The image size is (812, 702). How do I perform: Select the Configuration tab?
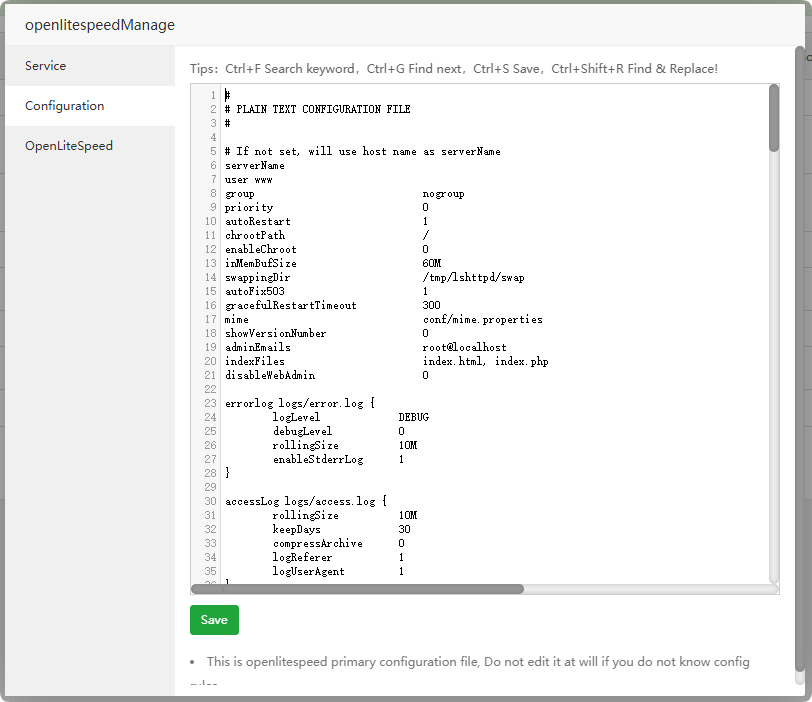click(x=90, y=106)
